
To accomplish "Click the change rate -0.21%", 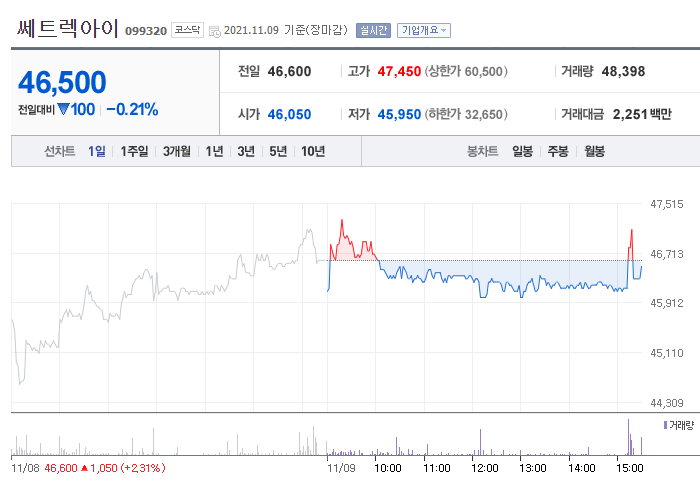I will [132, 109].
